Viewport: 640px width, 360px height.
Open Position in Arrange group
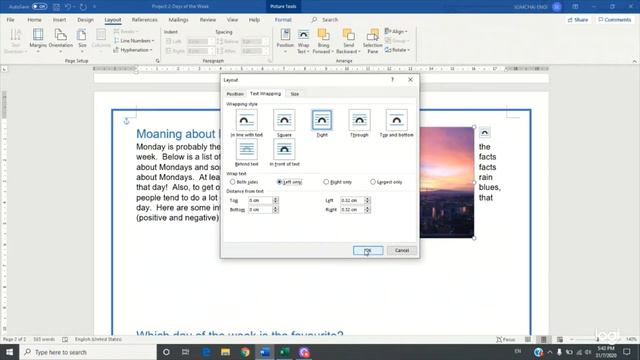tap(285, 41)
